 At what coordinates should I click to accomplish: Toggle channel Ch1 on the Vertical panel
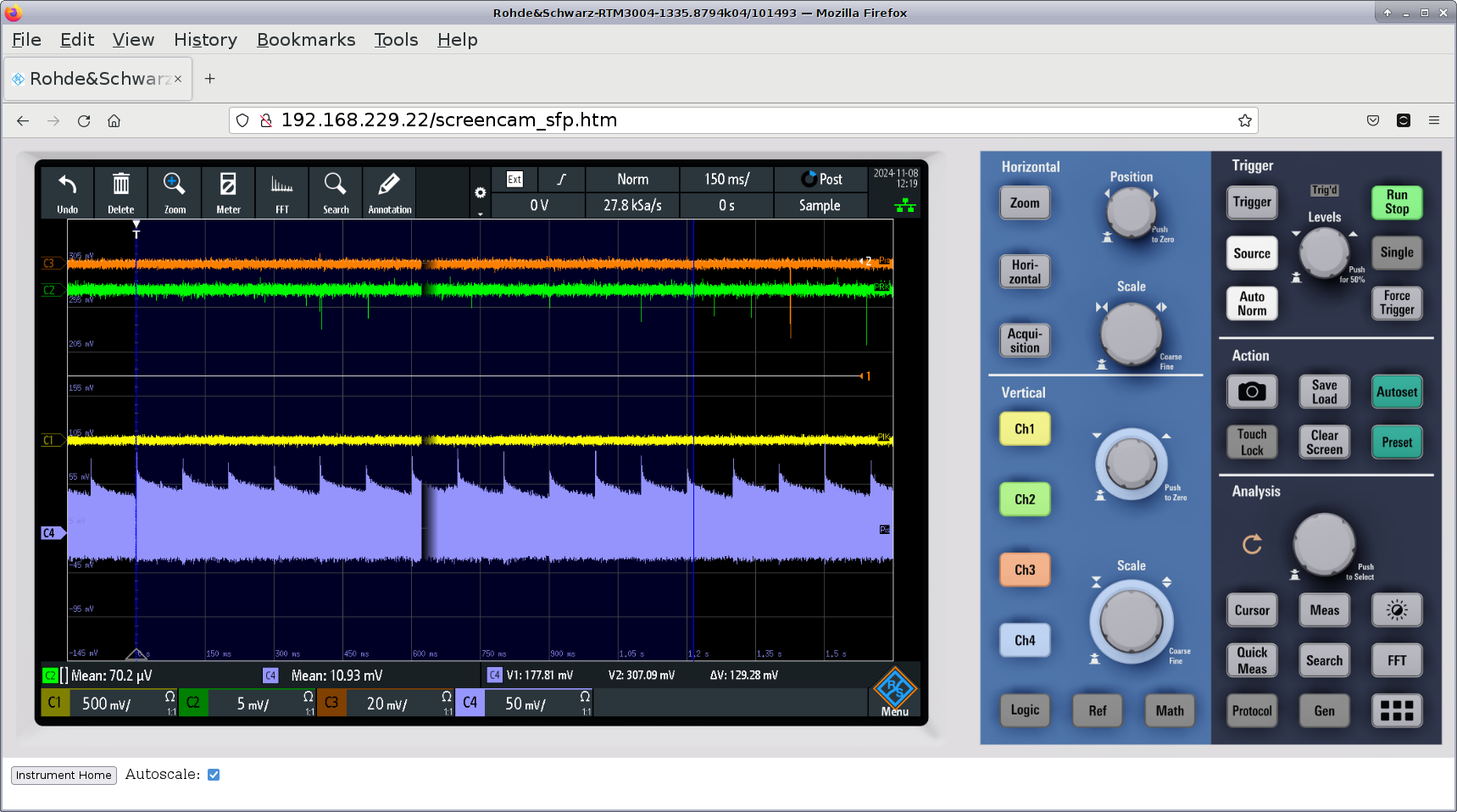point(1024,429)
